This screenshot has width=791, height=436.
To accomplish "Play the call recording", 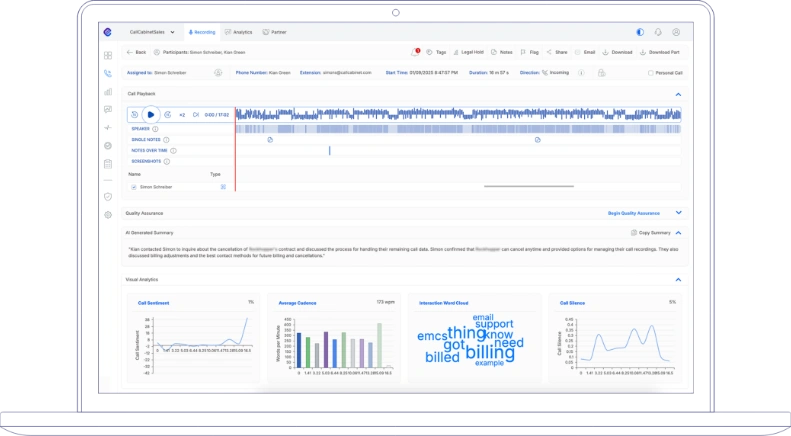I will 151,115.
